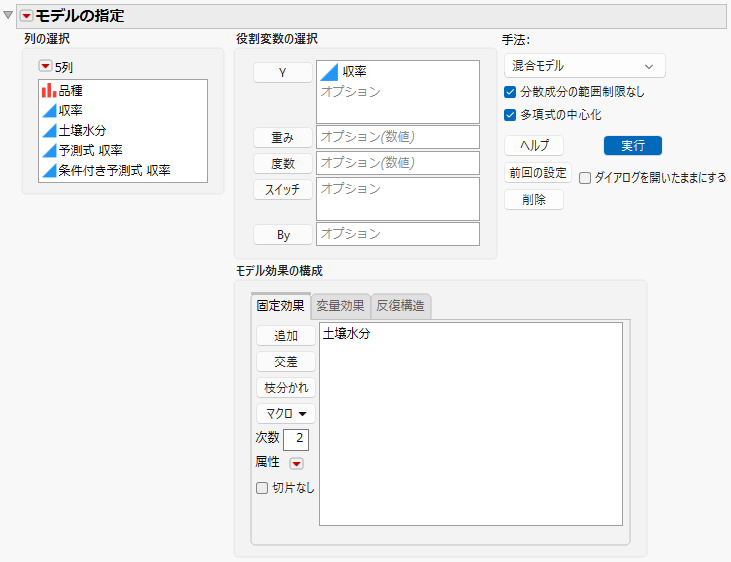Switch to the 反復構造 tab
731x562 pixels.
(400, 306)
